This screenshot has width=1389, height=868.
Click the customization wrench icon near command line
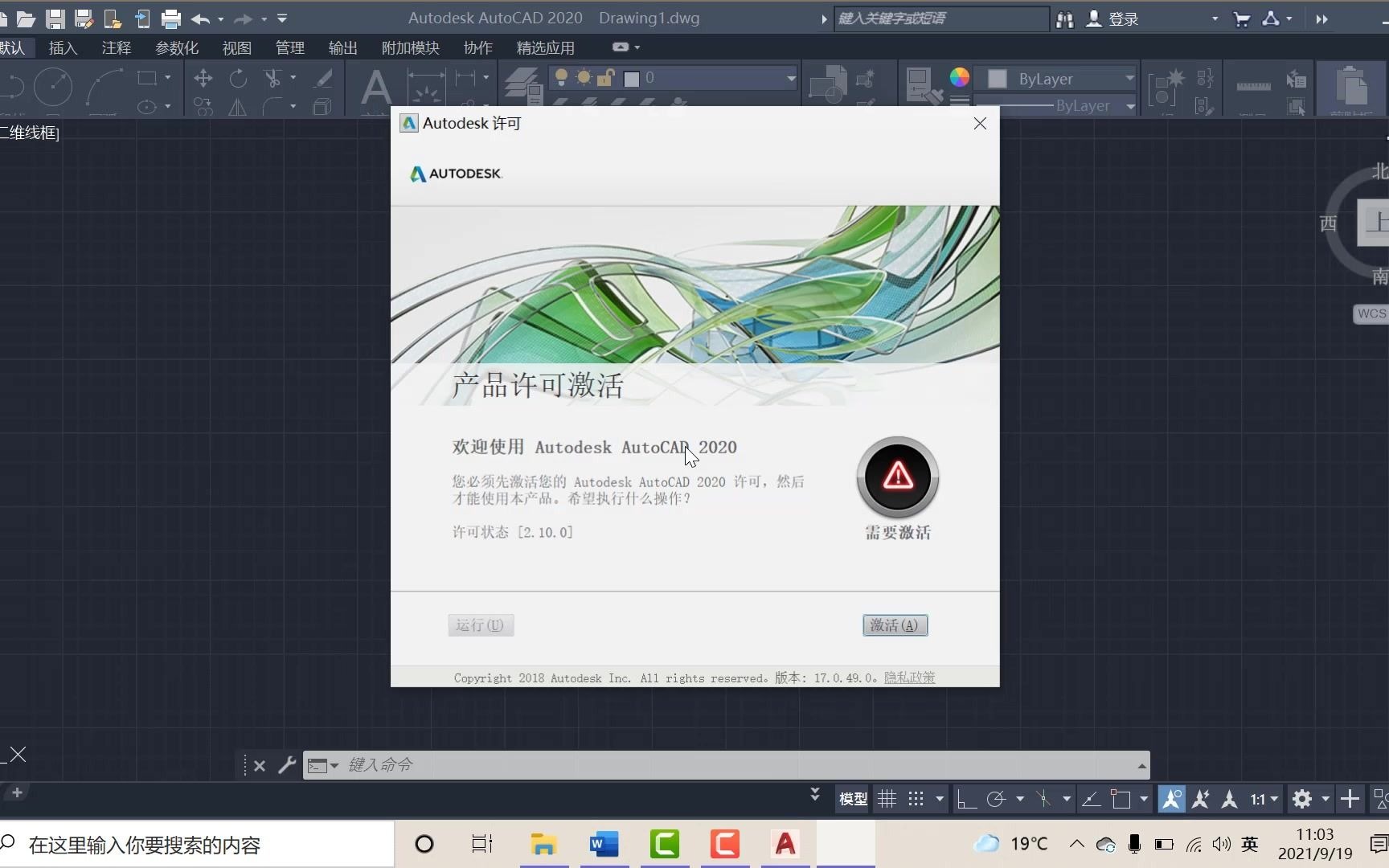pos(287,765)
